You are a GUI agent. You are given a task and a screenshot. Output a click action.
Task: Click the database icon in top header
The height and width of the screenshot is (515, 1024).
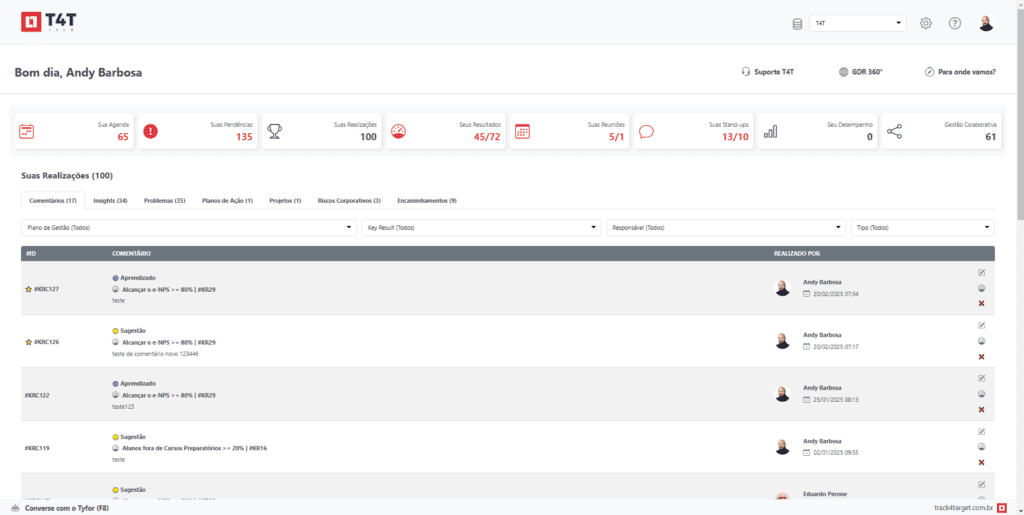[797, 23]
